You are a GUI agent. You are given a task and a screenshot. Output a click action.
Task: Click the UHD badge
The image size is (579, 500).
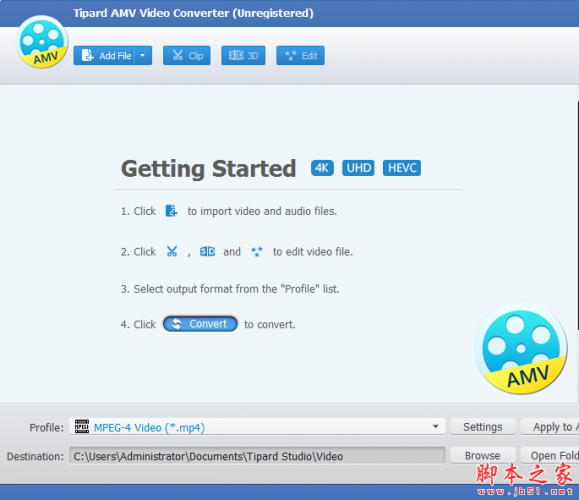[x=358, y=168]
